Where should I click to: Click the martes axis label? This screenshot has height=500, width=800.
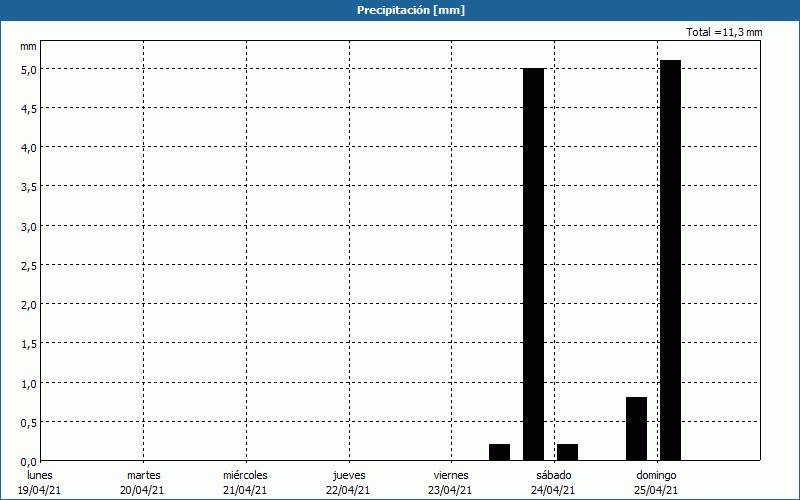tap(144, 475)
